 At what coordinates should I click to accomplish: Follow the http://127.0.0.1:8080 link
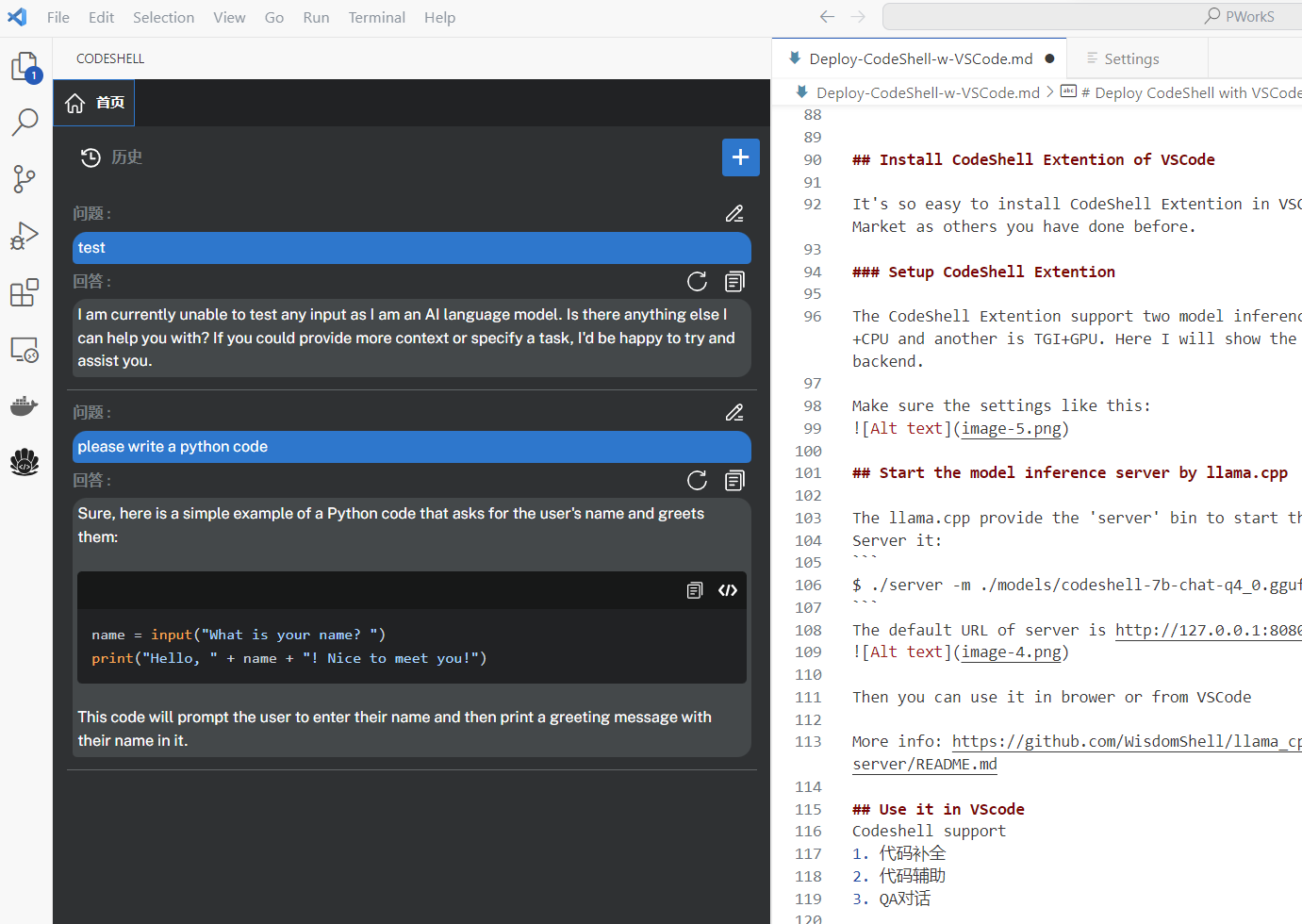click(x=1209, y=630)
